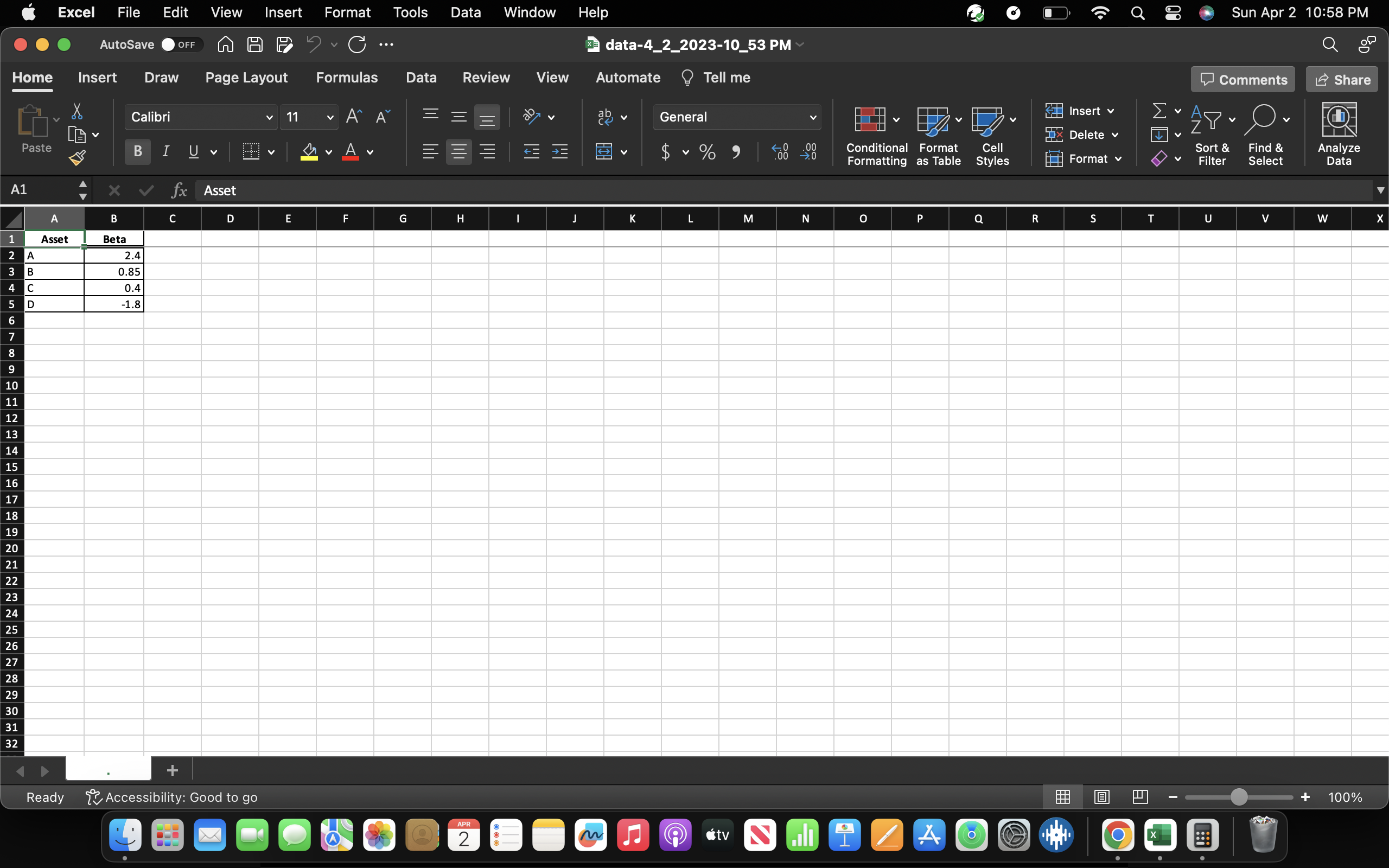Click the Cut icon in the ribbon
This screenshot has width=1389, height=868.
coord(77,110)
